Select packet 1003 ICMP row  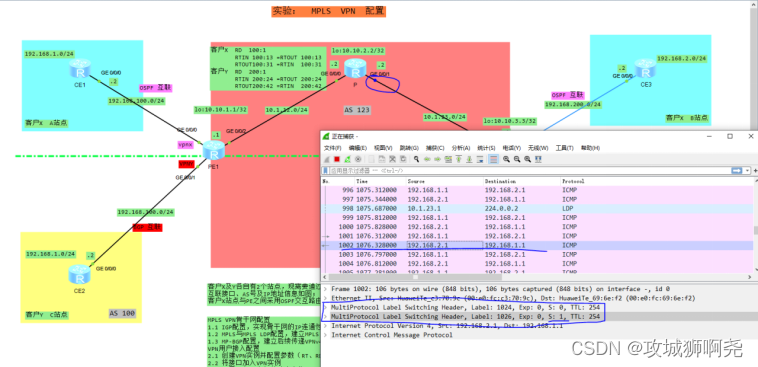point(537,254)
